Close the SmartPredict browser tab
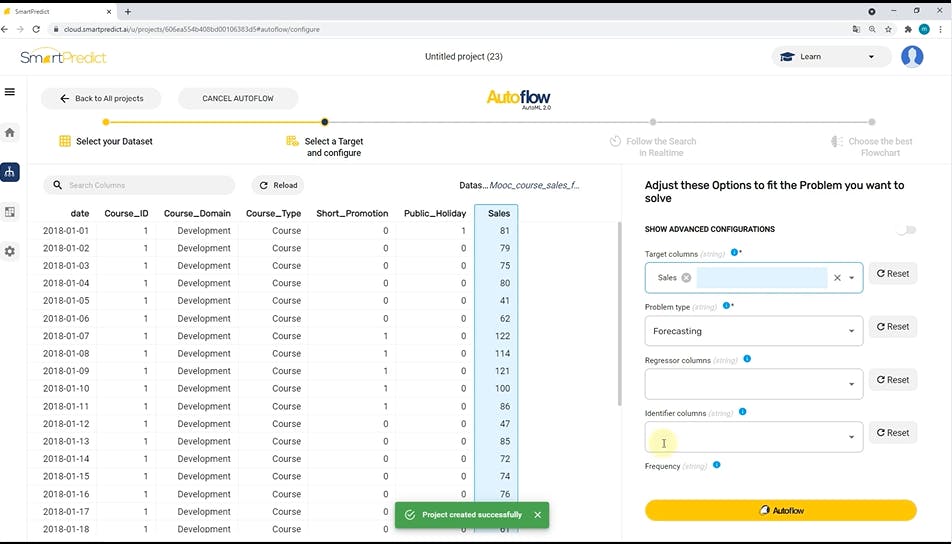 pyautogui.click(x=109, y=12)
